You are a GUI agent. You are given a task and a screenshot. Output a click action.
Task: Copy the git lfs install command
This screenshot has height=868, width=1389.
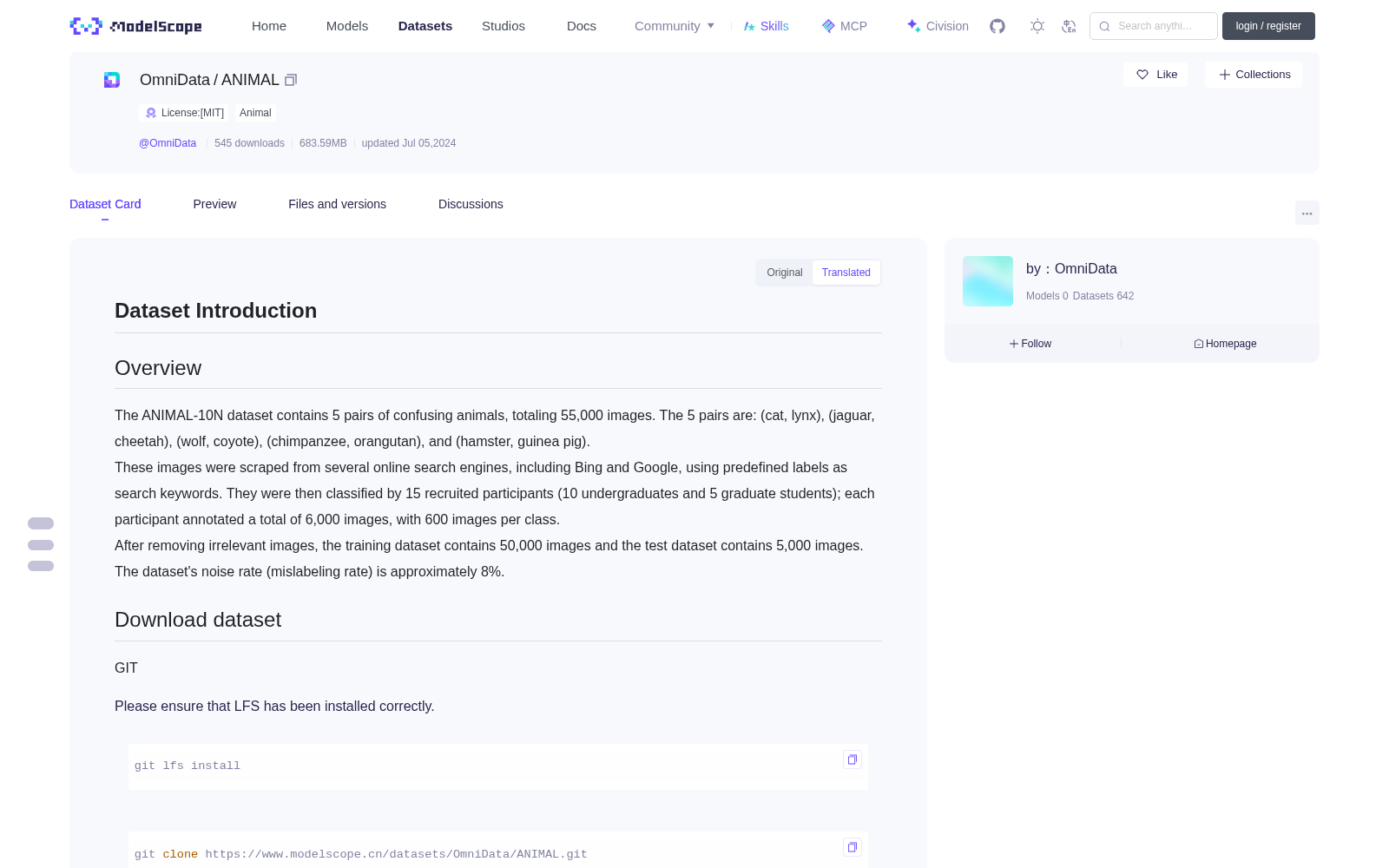click(x=852, y=759)
